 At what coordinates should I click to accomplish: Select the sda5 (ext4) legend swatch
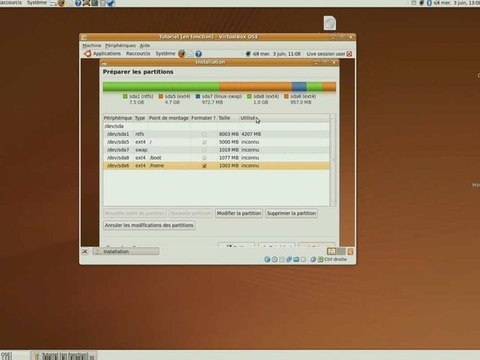[x=161, y=96]
